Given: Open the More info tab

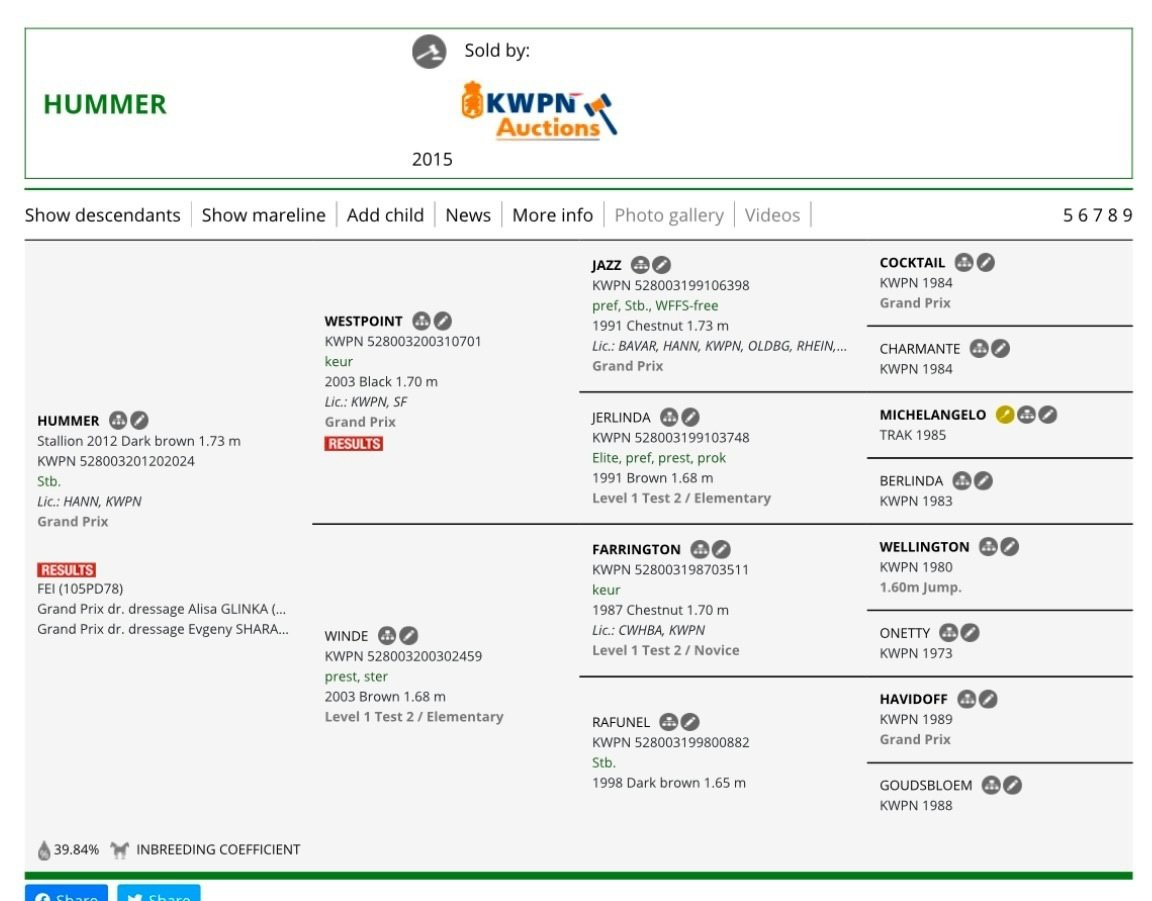Looking at the screenshot, I should tap(552, 215).
